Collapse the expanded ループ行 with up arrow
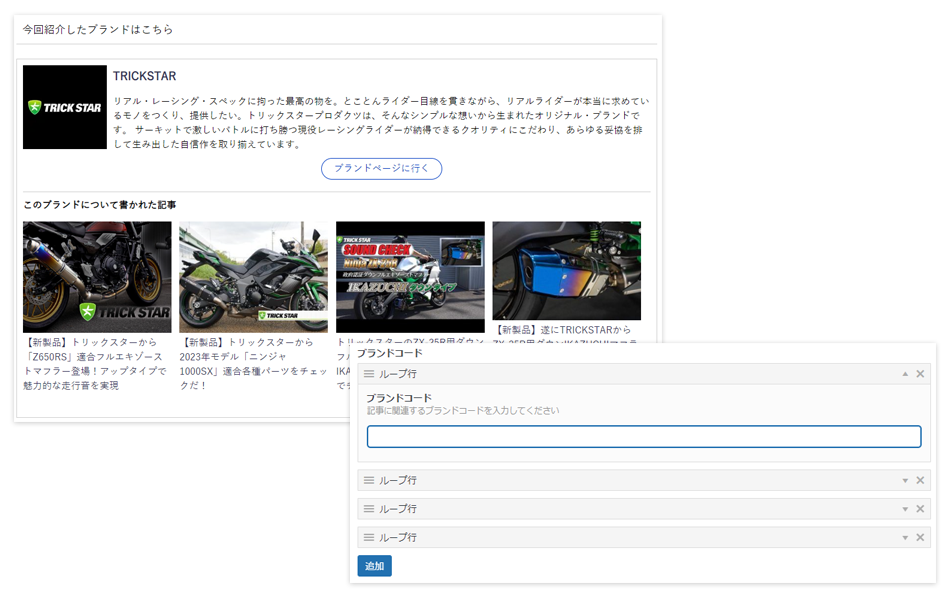950x600 pixels. pyautogui.click(x=905, y=374)
